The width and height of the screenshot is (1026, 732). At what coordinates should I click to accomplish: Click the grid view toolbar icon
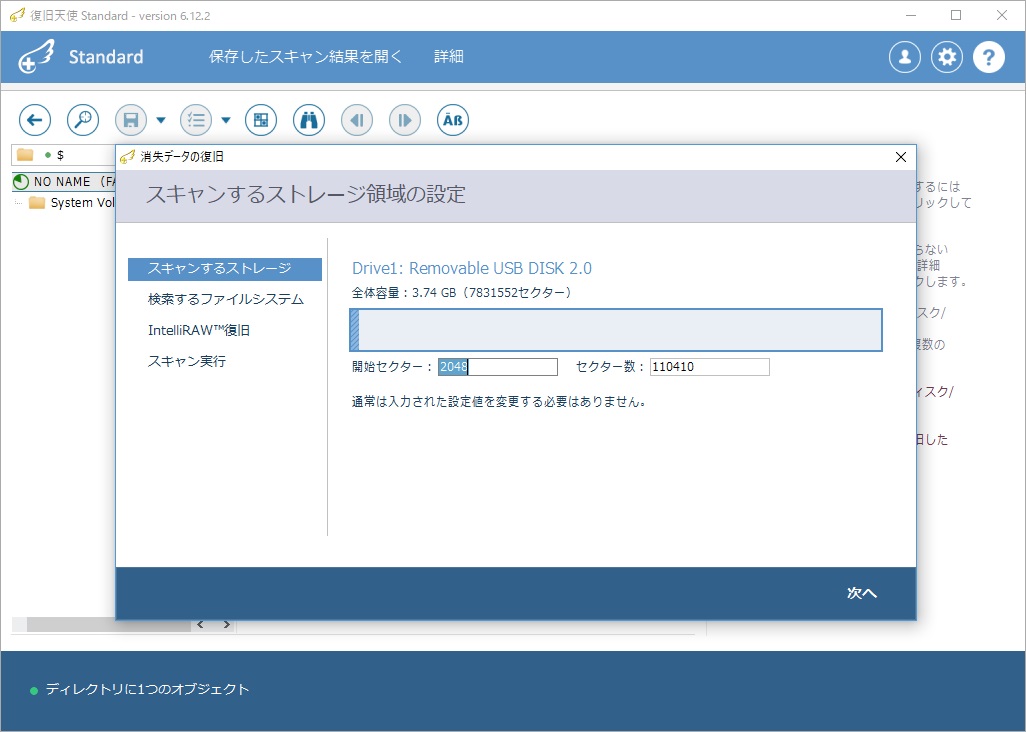click(x=261, y=120)
